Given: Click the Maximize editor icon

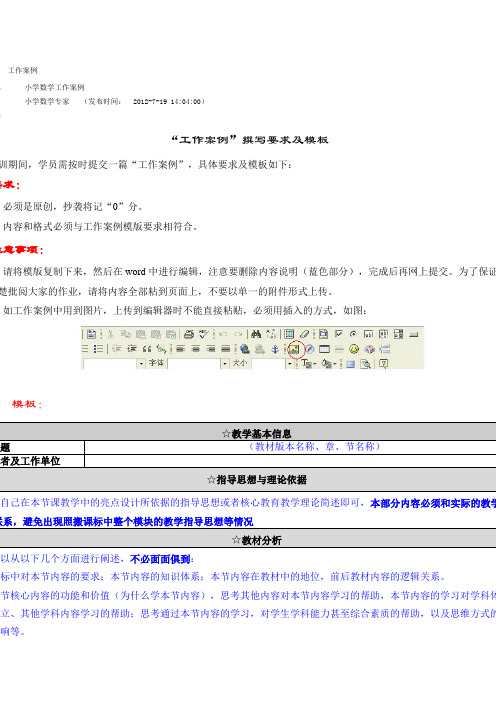Looking at the screenshot, I should point(351,364).
